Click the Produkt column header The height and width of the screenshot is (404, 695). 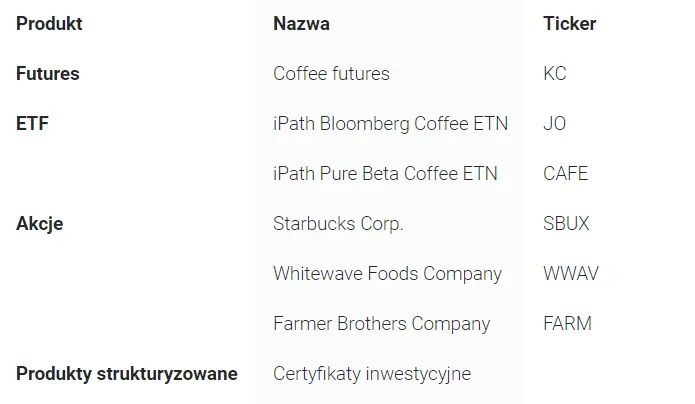click(49, 24)
